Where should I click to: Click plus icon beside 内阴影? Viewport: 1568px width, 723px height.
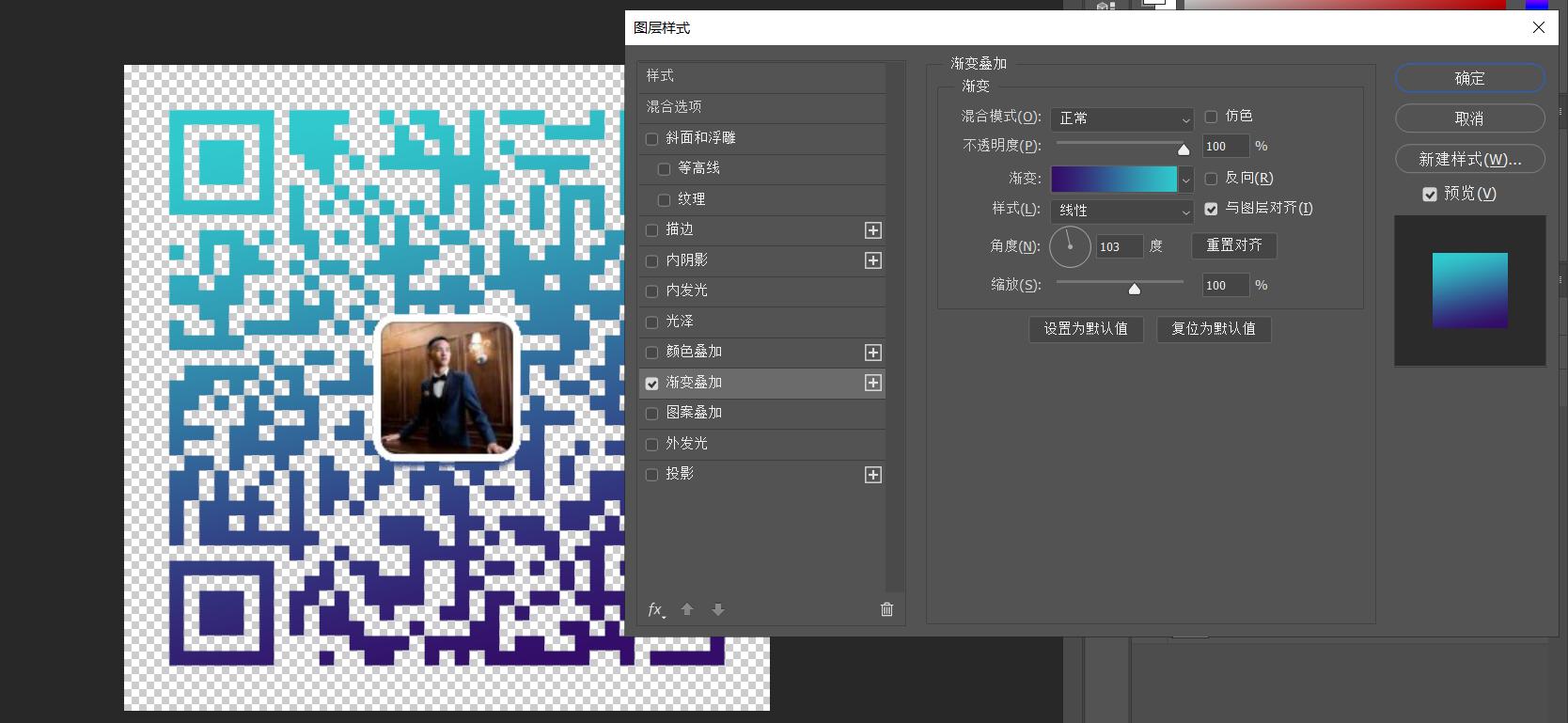[x=873, y=260]
